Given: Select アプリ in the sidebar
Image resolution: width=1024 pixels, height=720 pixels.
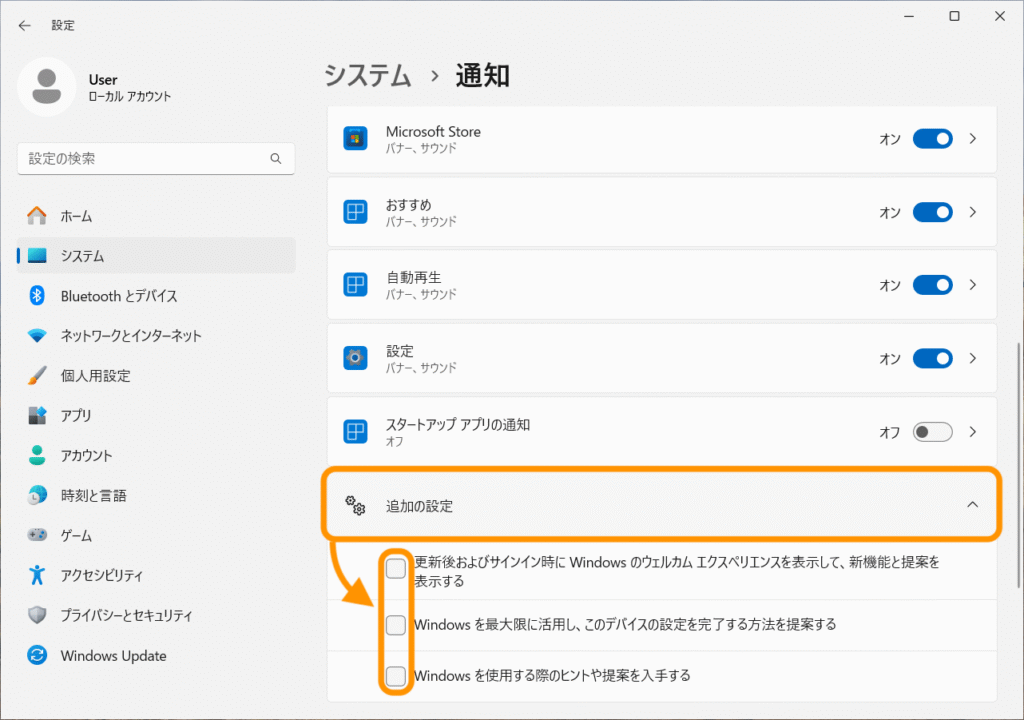Looking at the screenshot, I should point(156,415).
